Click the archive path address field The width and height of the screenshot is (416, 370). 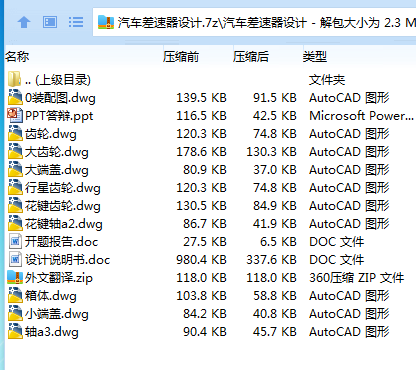pyautogui.click(x=255, y=22)
